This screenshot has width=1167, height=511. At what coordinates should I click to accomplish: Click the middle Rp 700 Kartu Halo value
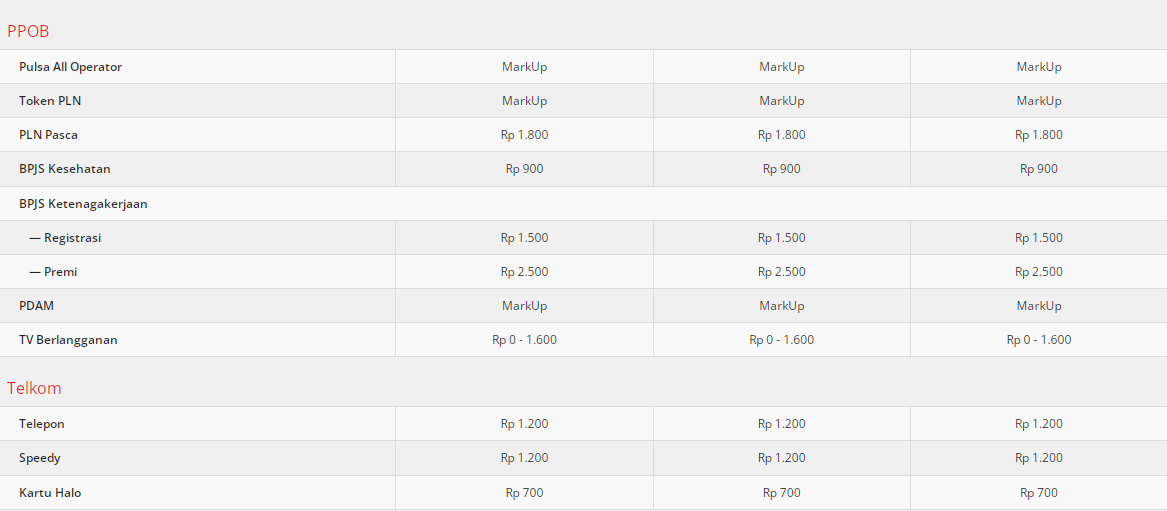pyautogui.click(x=782, y=493)
